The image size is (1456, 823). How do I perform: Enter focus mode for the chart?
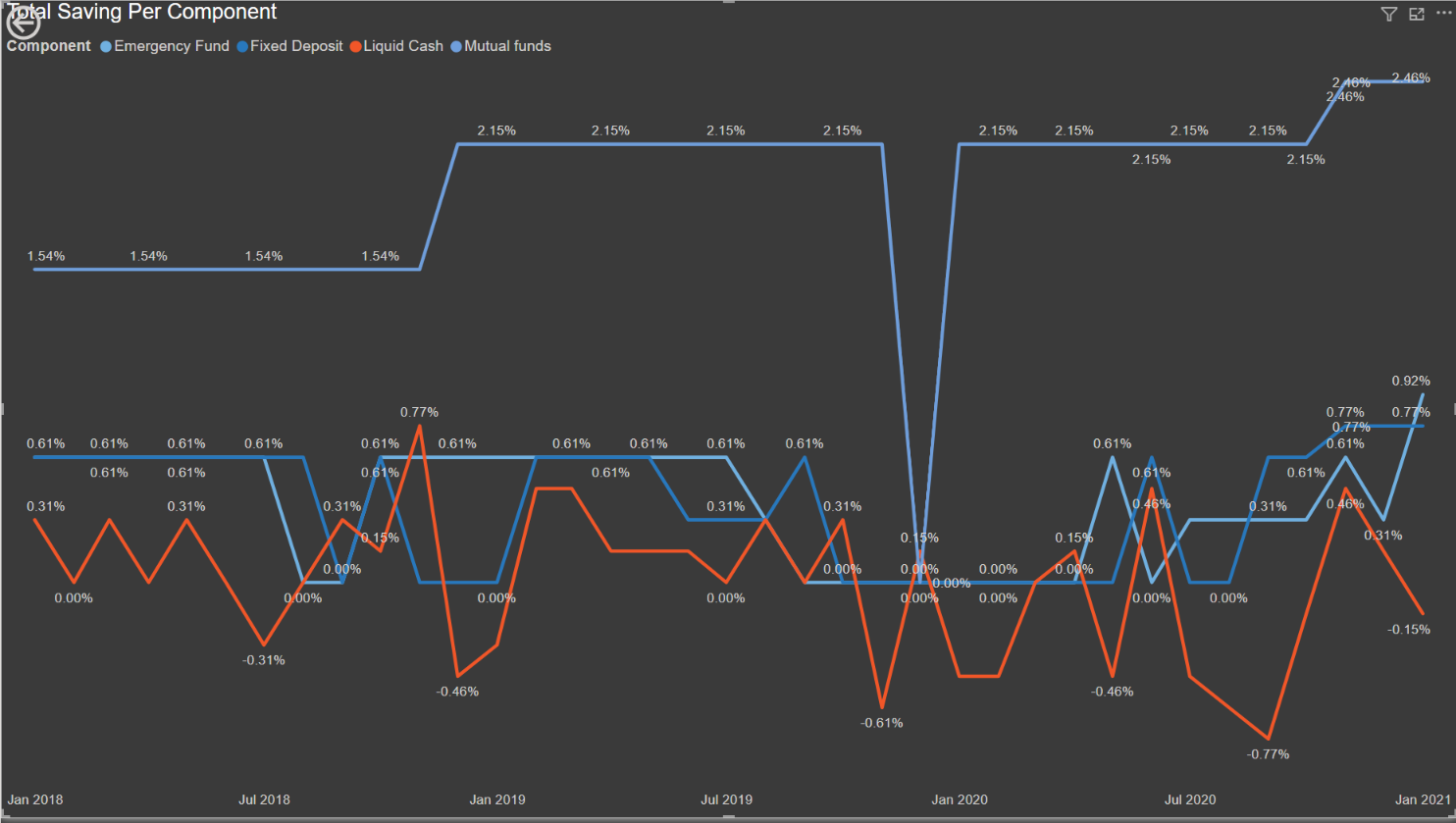click(1416, 15)
